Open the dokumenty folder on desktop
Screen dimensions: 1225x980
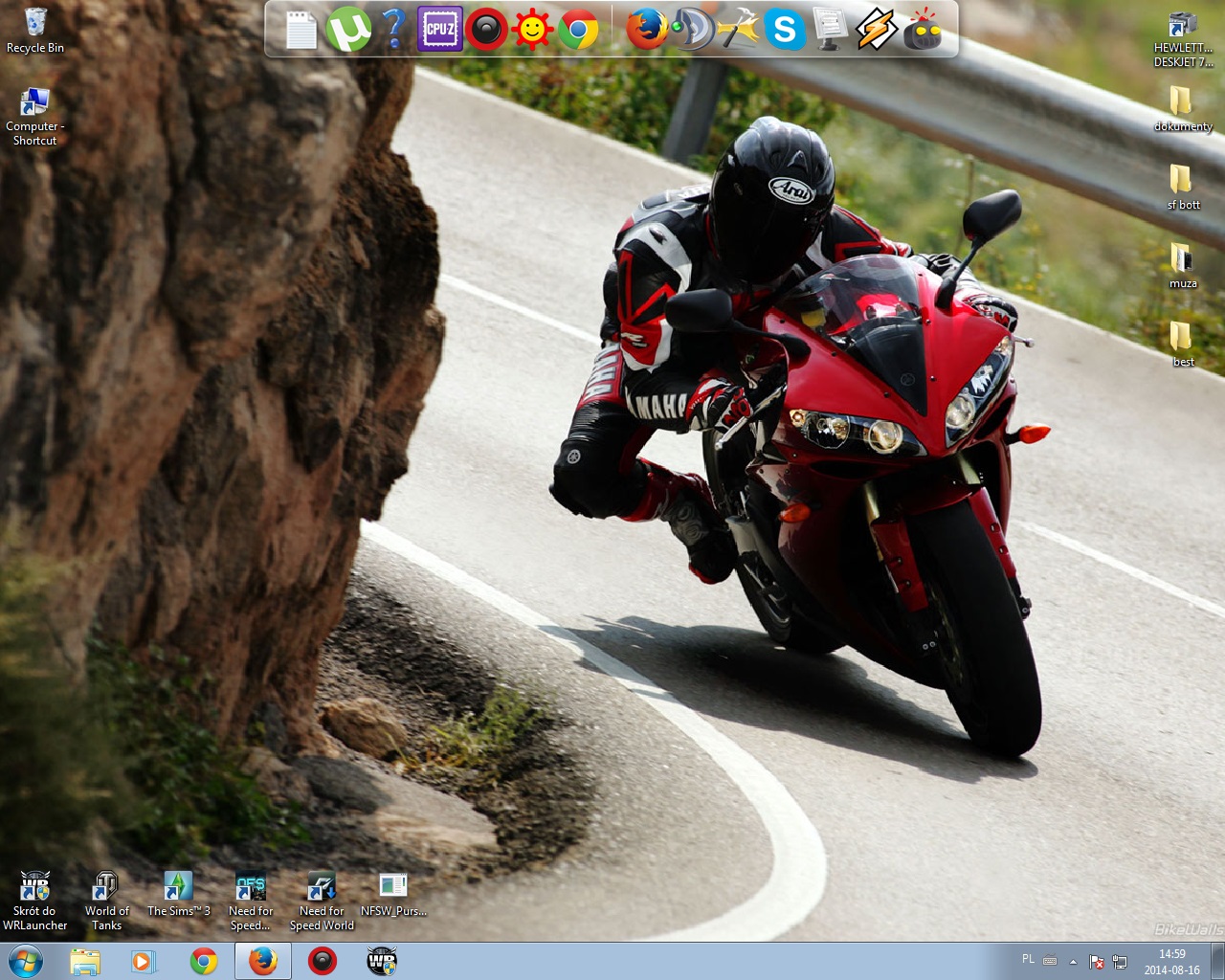tap(1183, 108)
